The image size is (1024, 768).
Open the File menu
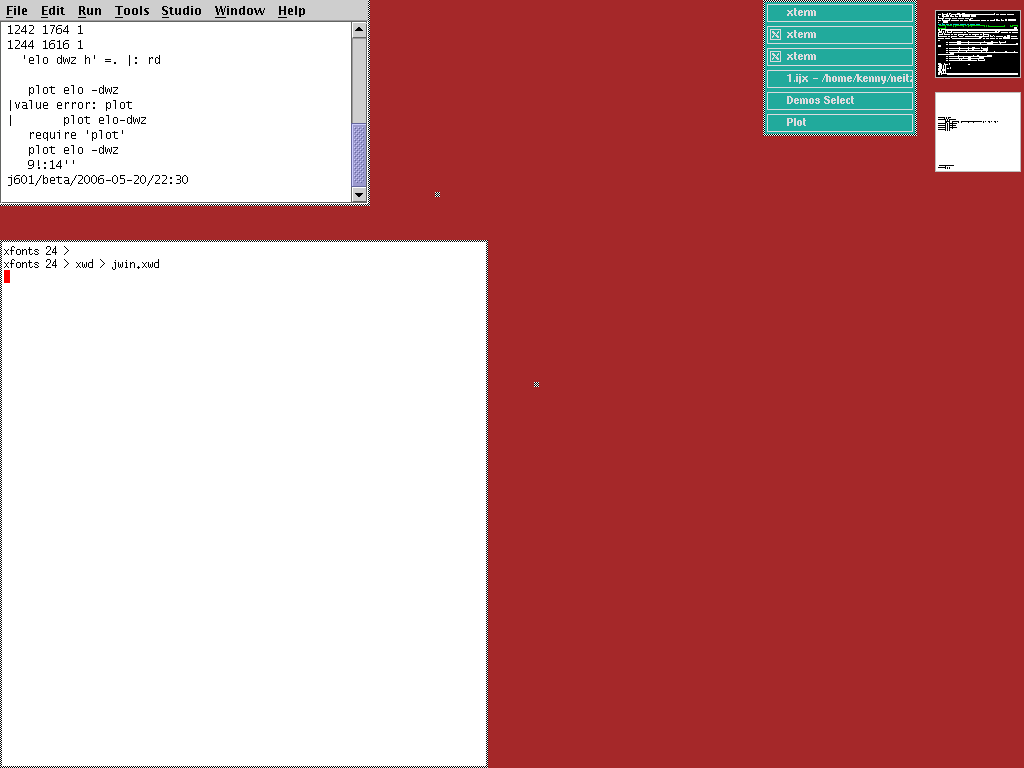17,11
